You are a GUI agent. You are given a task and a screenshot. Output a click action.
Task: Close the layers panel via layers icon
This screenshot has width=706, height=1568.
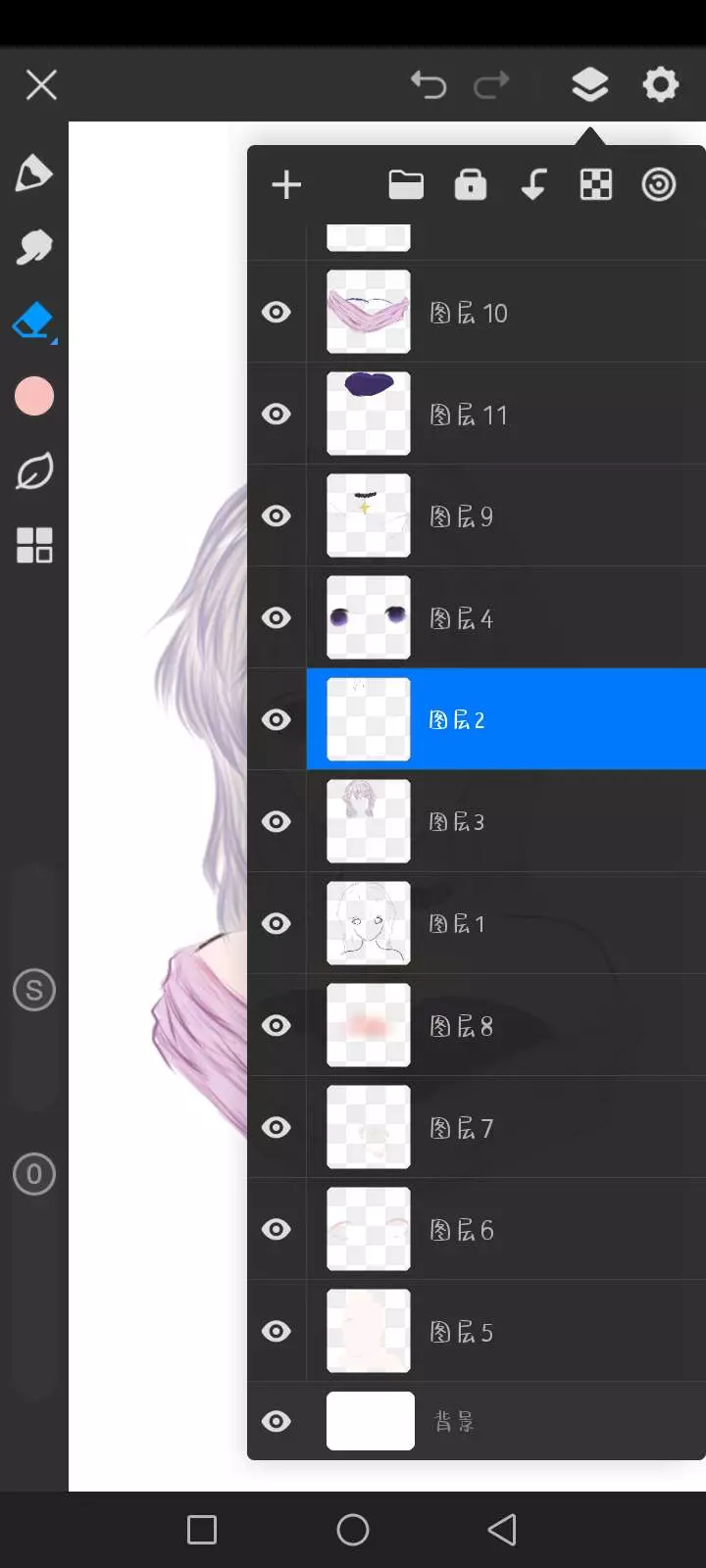coord(589,85)
